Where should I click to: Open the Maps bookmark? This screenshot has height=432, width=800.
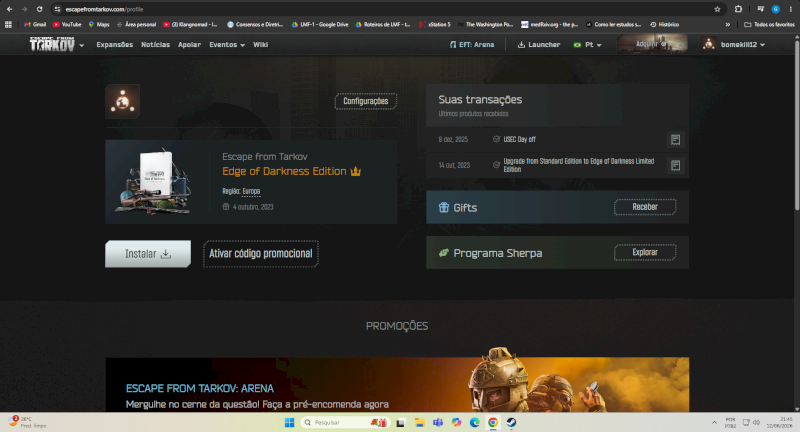tap(99, 24)
